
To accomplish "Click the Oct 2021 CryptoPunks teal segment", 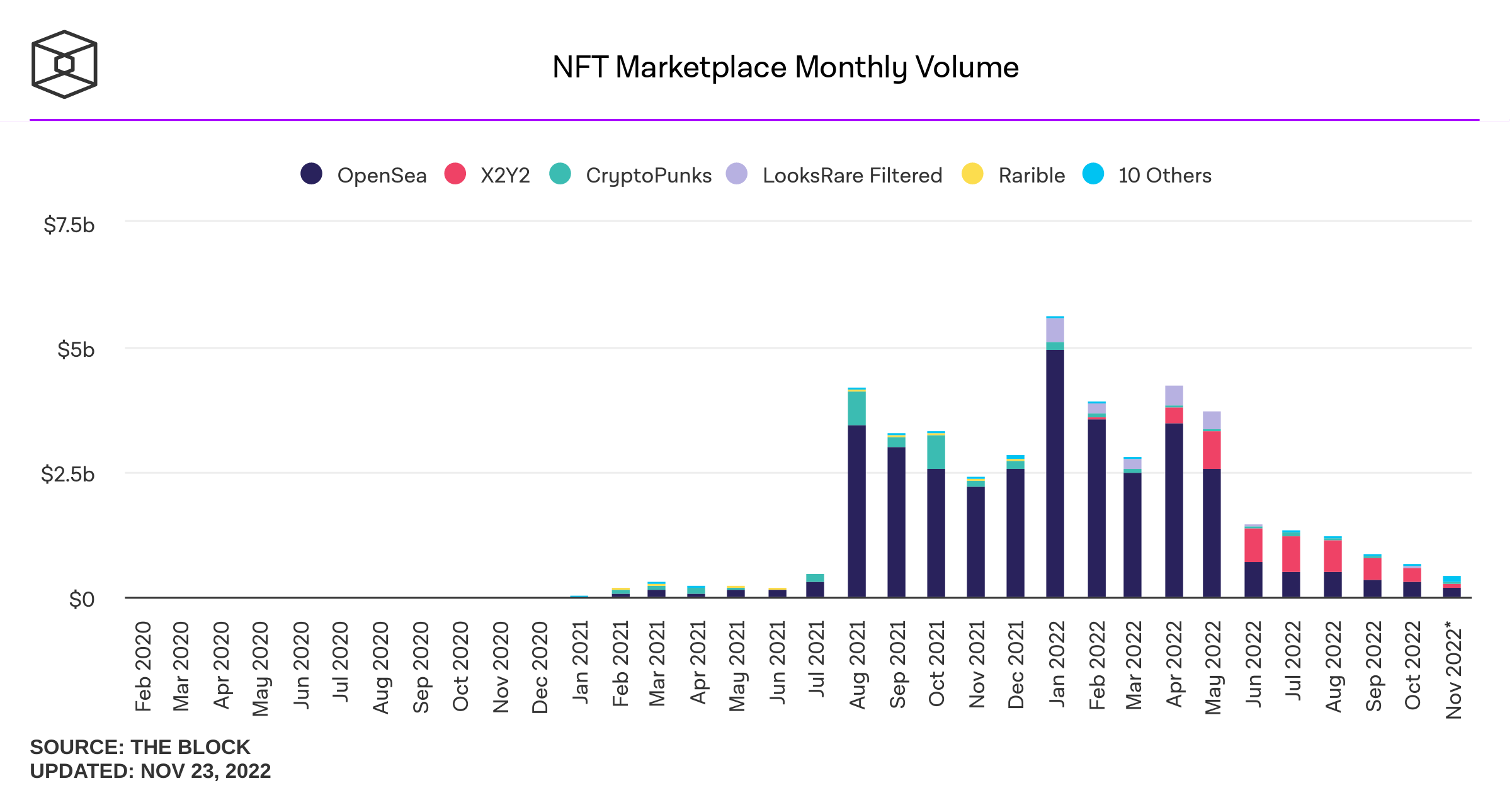I will (x=936, y=452).
